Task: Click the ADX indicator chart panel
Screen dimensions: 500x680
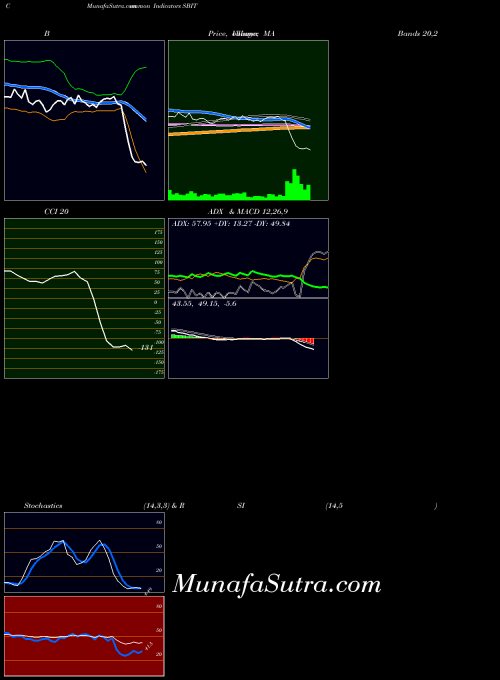Action: pos(248,258)
